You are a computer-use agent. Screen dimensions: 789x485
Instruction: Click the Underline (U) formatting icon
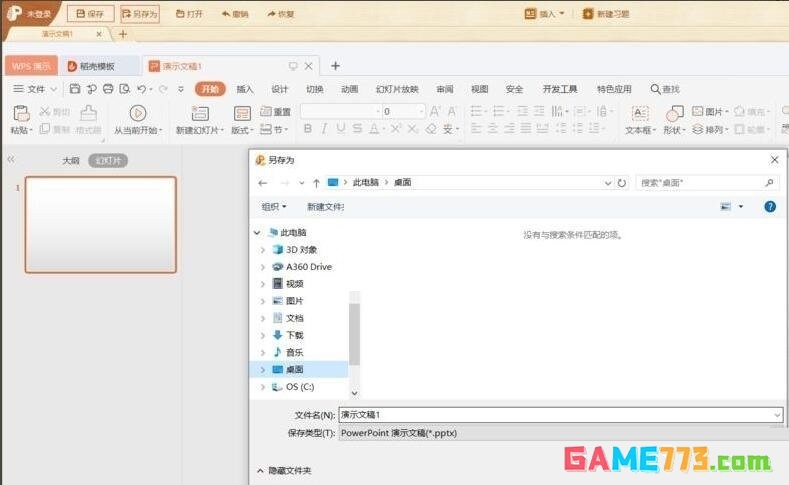[x=341, y=129]
